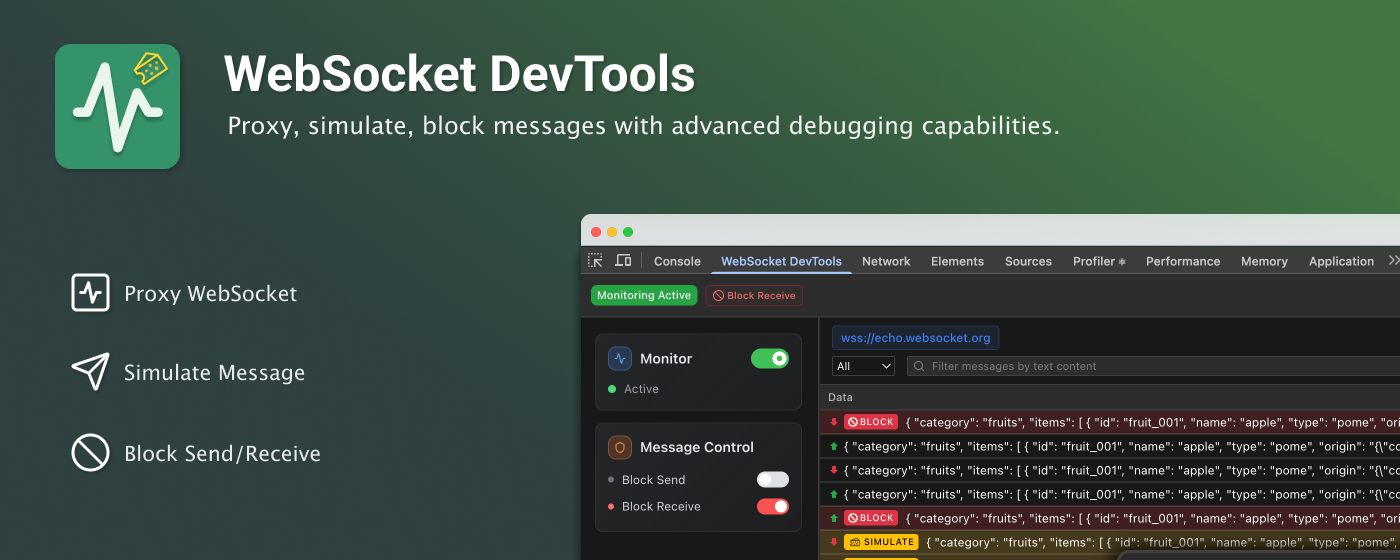Image resolution: width=1400 pixels, height=560 pixels.
Task: Select the wss://echo.websocket.org connection
Action: pos(915,338)
